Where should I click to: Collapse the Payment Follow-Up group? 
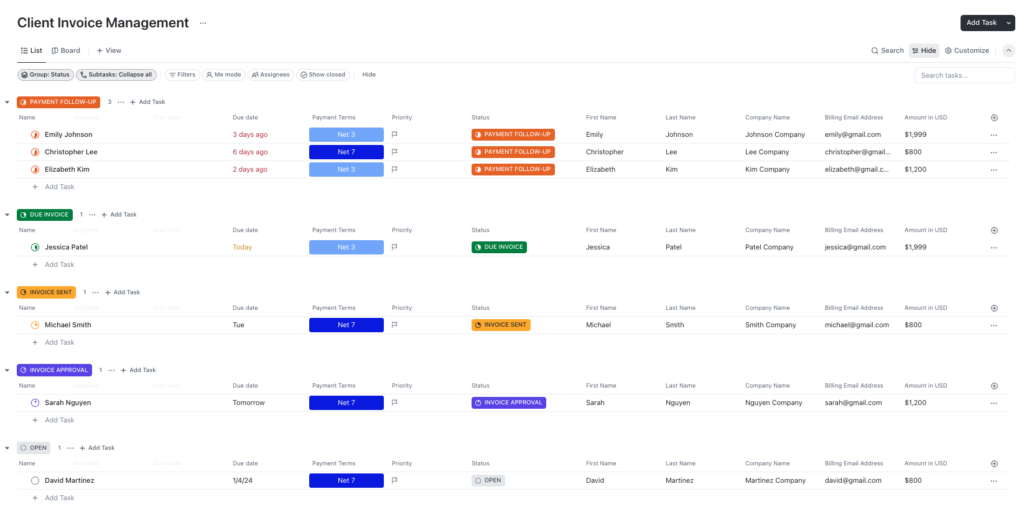(7, 102)
